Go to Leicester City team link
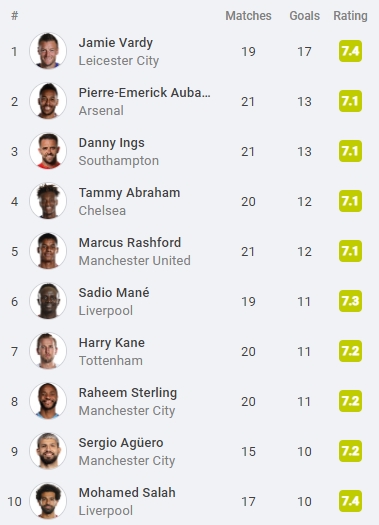 click(x=119, y=61)
